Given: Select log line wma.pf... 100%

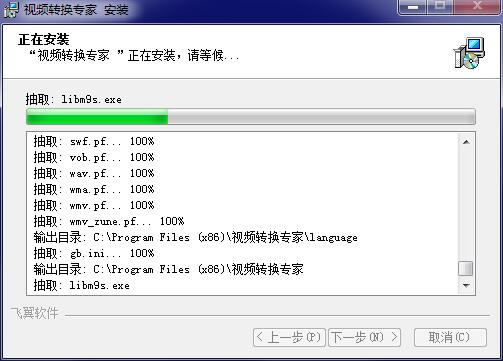Looking at the screenshot, I should (94, 189).
